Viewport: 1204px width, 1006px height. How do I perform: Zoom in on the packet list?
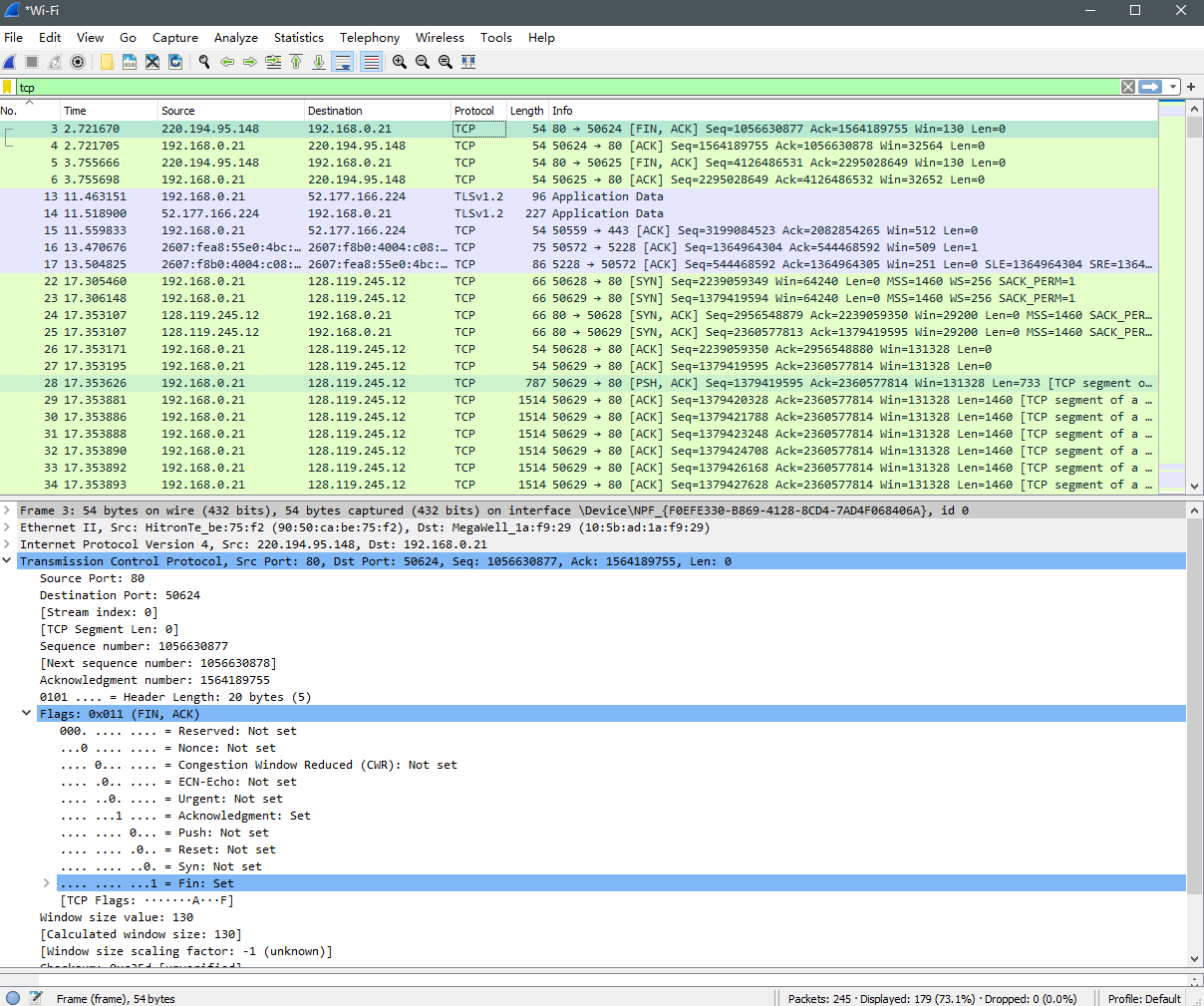(x=399, y=61)
